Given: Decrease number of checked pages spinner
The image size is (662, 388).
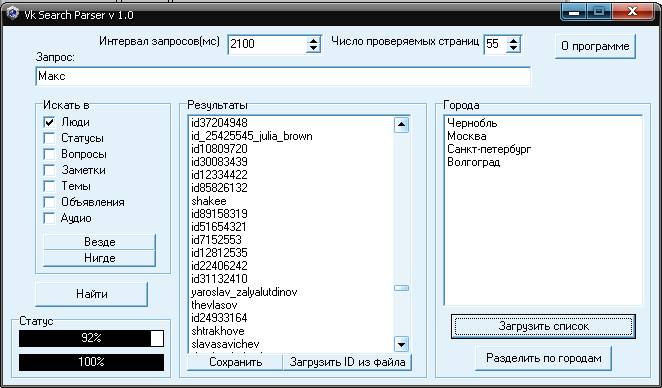Looking at the screenshot, I should 513,48.
